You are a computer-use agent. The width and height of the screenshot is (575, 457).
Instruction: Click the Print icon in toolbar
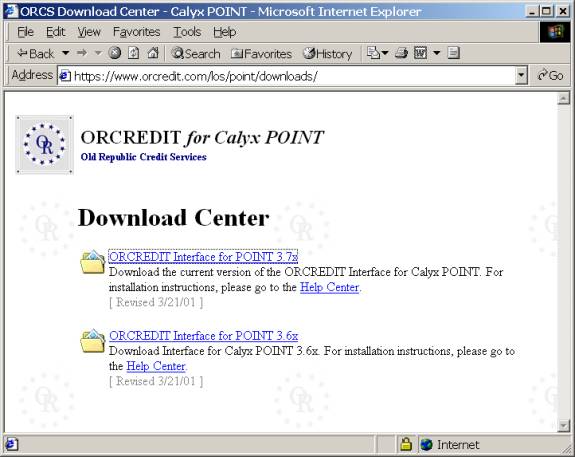(402, 53)
